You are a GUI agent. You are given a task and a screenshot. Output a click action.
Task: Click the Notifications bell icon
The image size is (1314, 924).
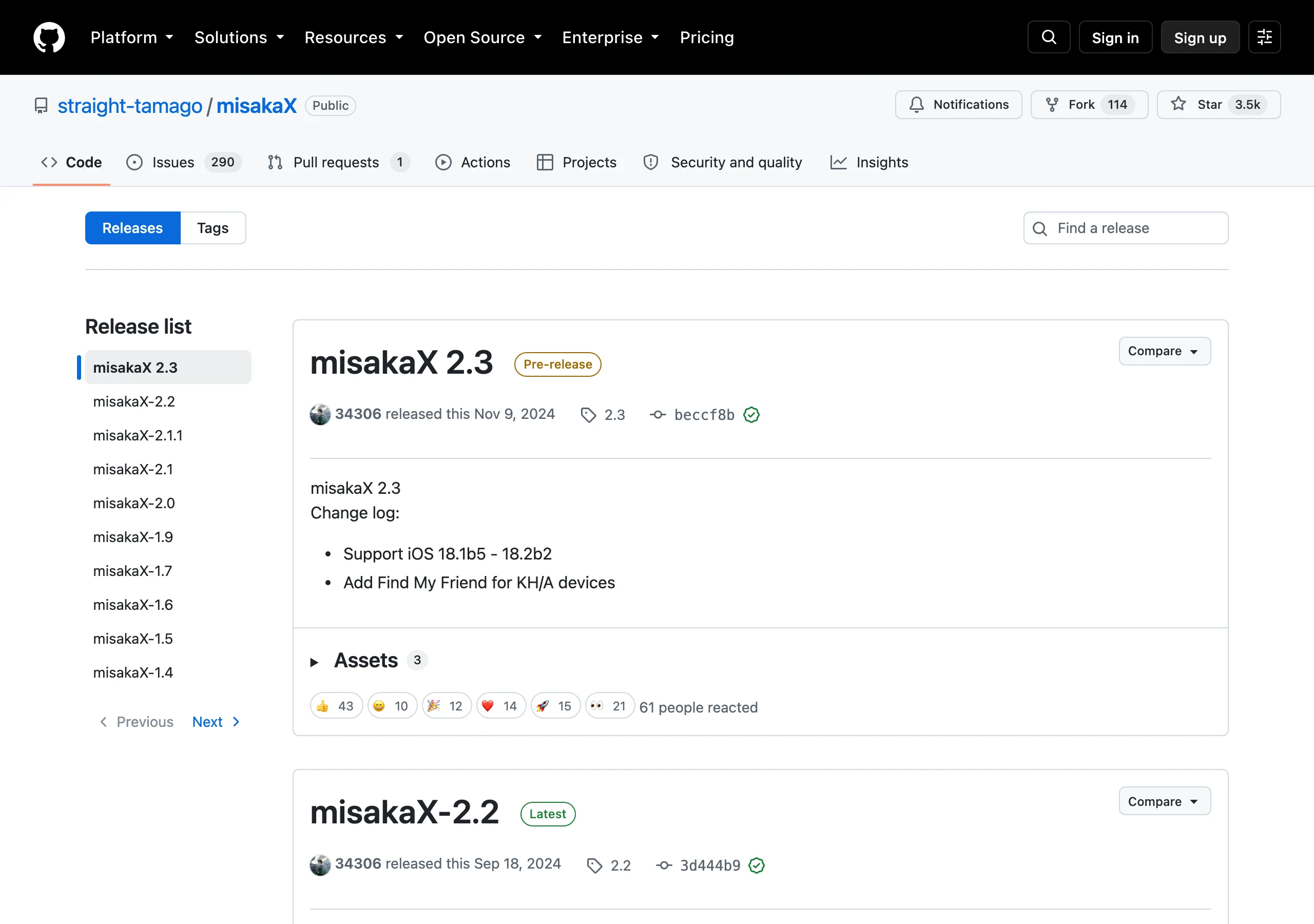coord(916,105)
